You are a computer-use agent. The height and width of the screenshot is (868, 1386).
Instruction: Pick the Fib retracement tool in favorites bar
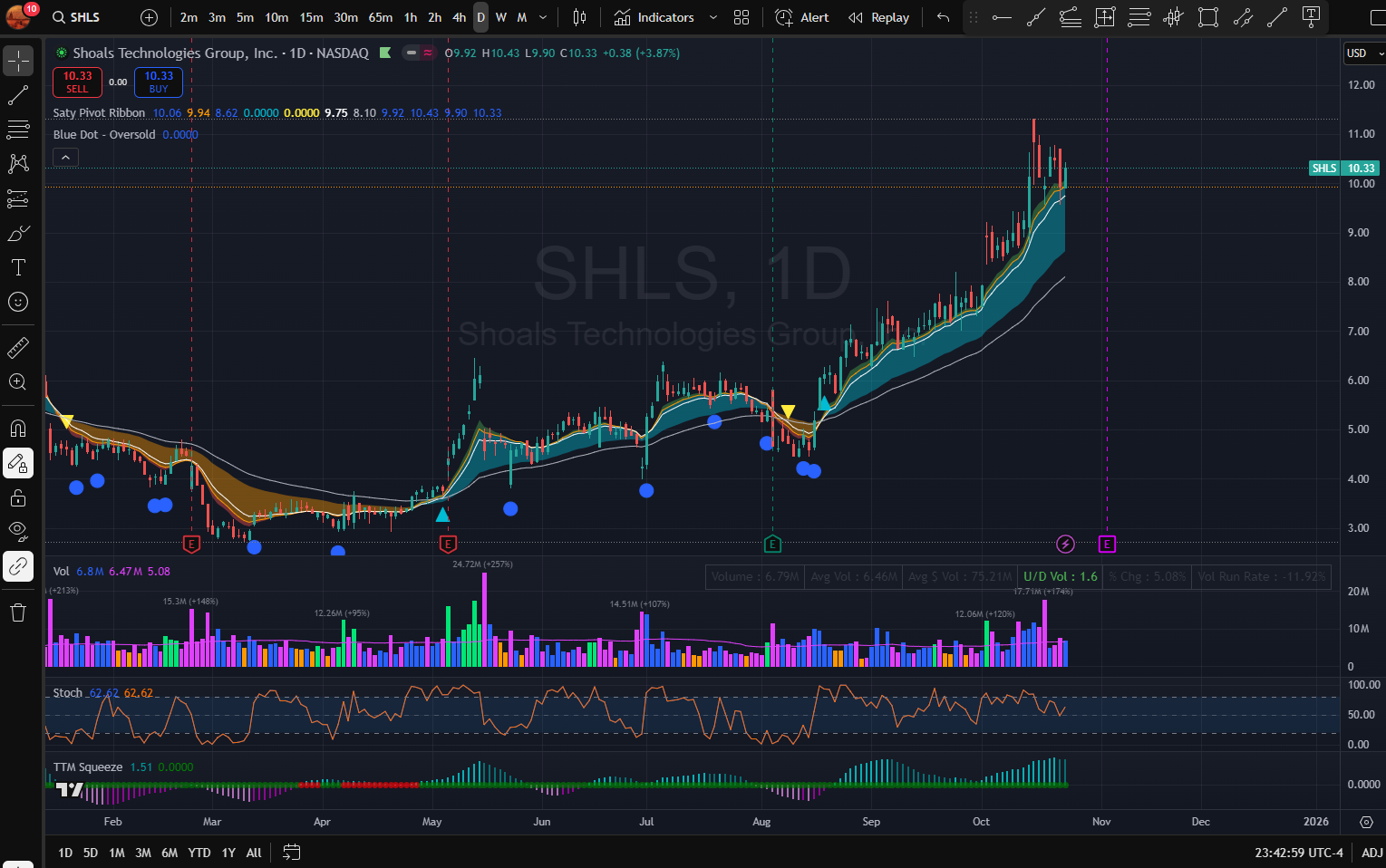pyautogui.click(x=1071, y=17)
